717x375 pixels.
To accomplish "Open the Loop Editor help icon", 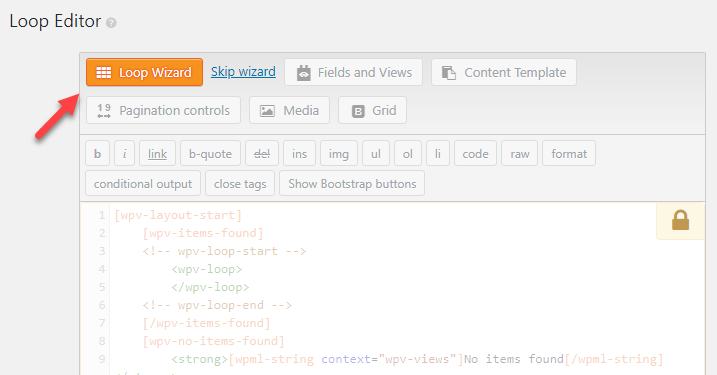I will point(111,22).
